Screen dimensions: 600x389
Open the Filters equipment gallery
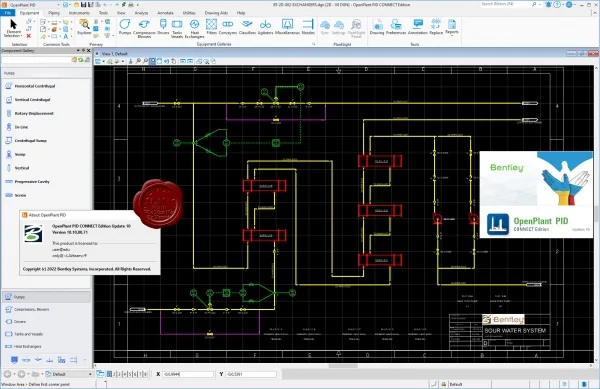click(x=211, y=27)
